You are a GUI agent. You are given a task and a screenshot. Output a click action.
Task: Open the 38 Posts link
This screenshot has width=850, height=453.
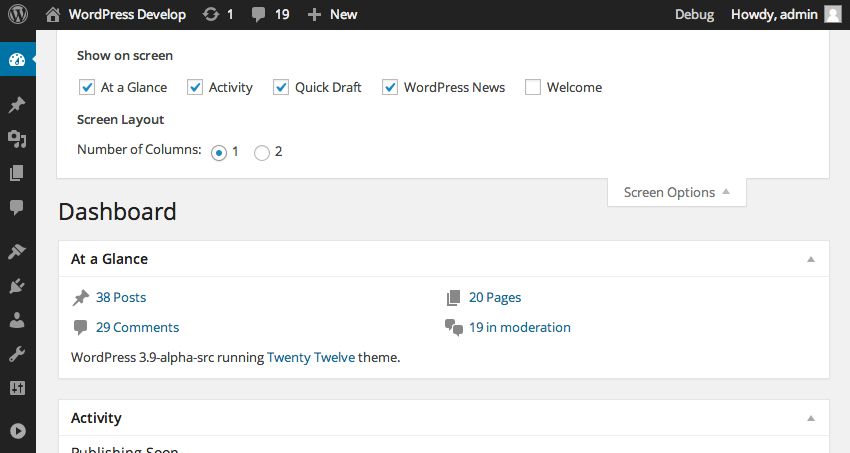[121, 297]
